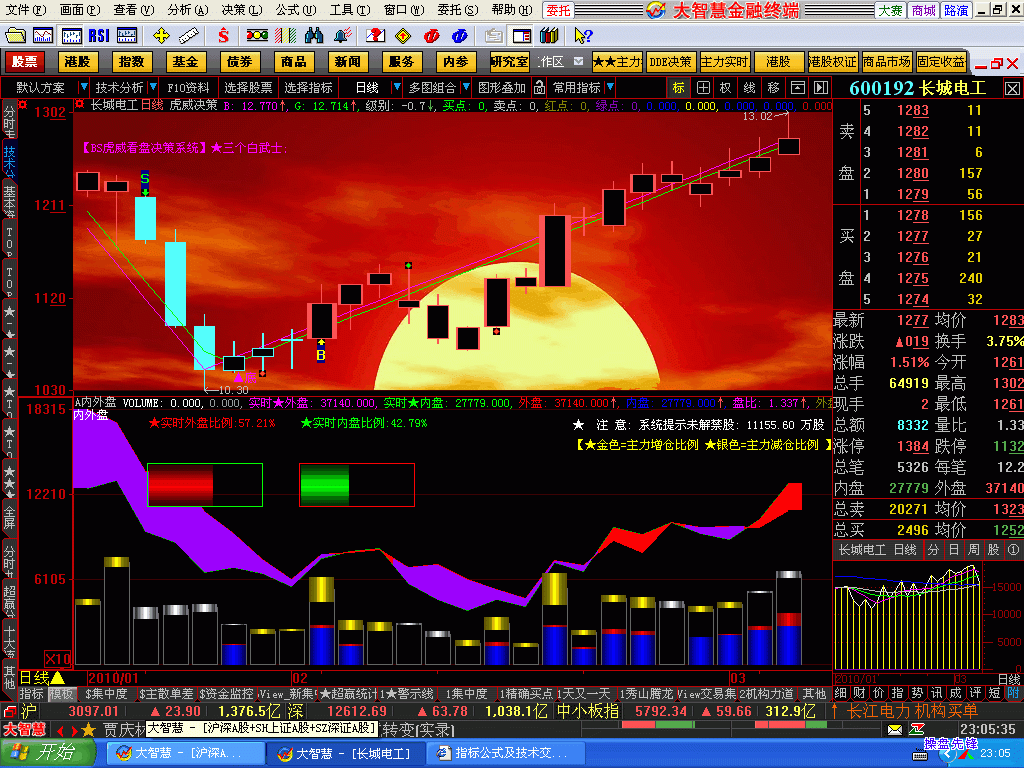Click the 图形叠加 button
Viewport: 1024px width, 768px height.
click(x=502, y=87)
